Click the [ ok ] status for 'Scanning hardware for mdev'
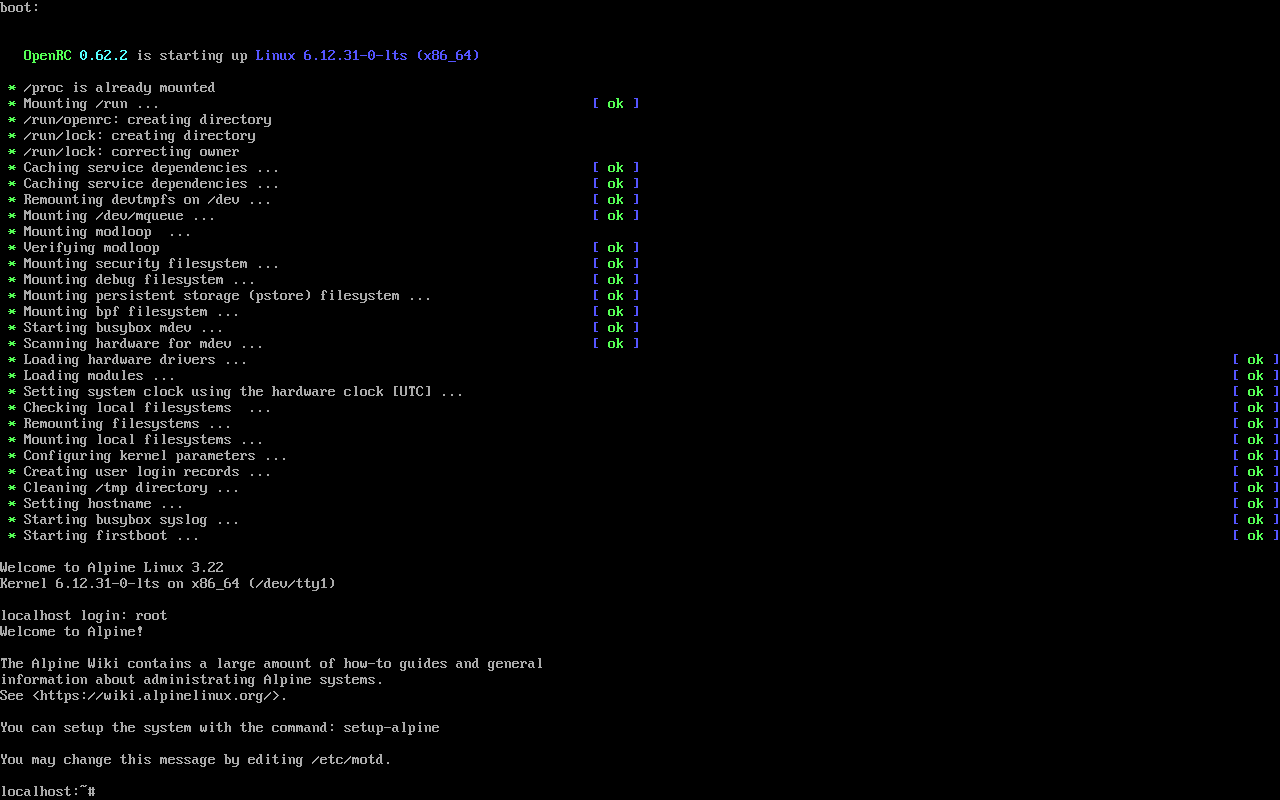This screenshot has height=800, width=1280. (616, 344)
